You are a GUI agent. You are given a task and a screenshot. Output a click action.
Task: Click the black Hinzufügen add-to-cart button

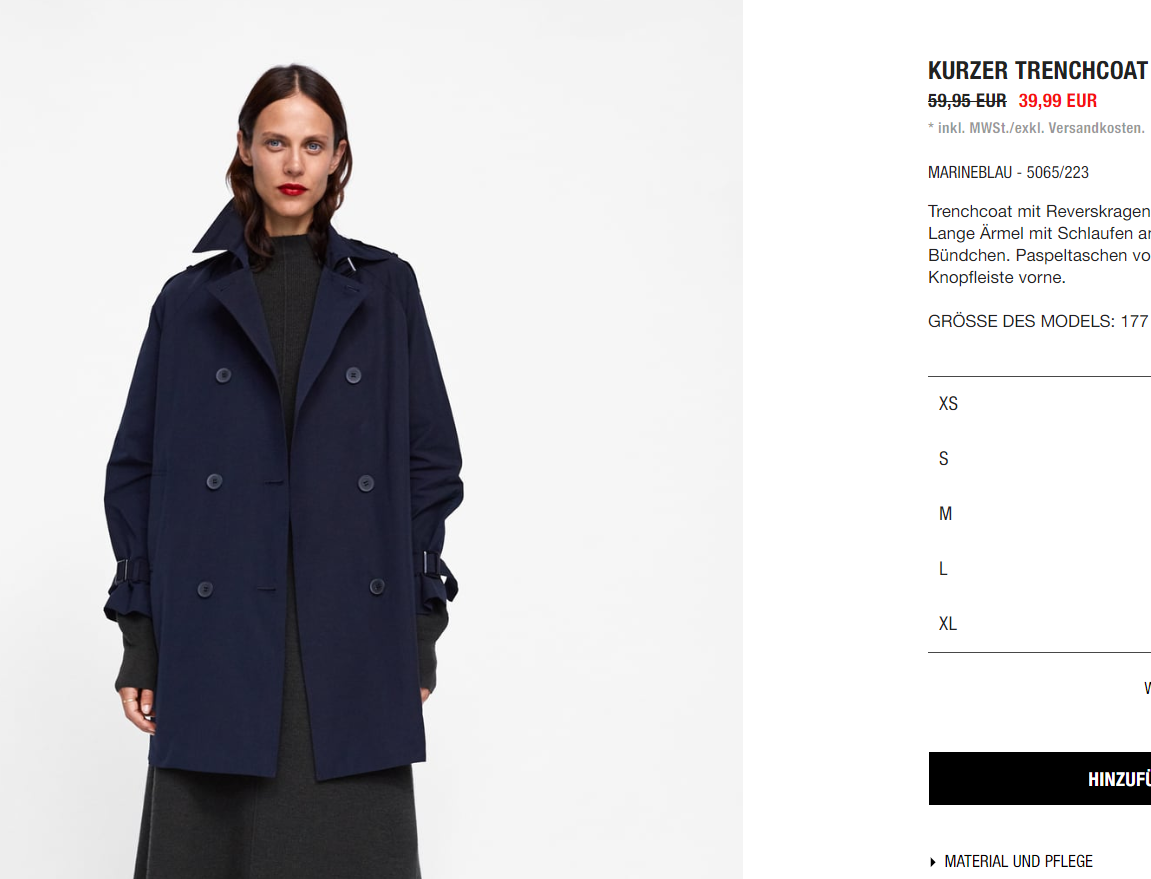click(x=1039, y=778)
